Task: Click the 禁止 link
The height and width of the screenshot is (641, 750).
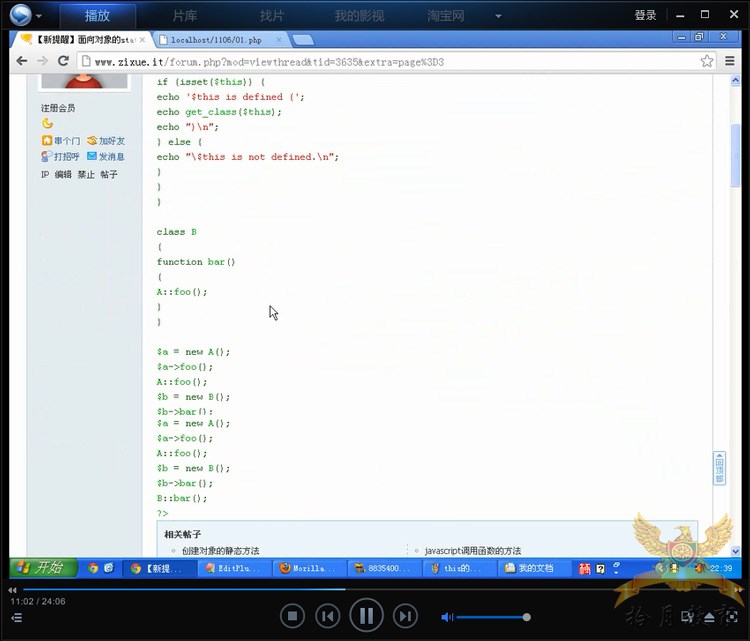Action: tap(86, 175)
